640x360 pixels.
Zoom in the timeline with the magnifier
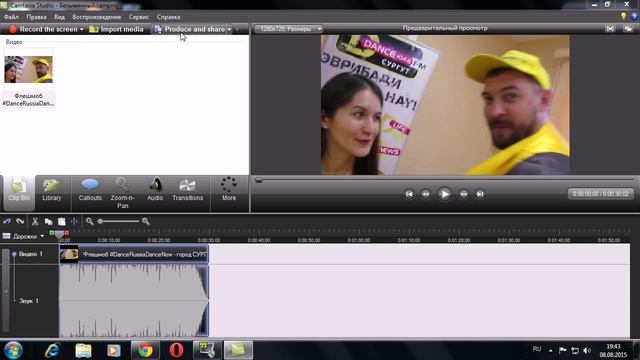point(146,221)
